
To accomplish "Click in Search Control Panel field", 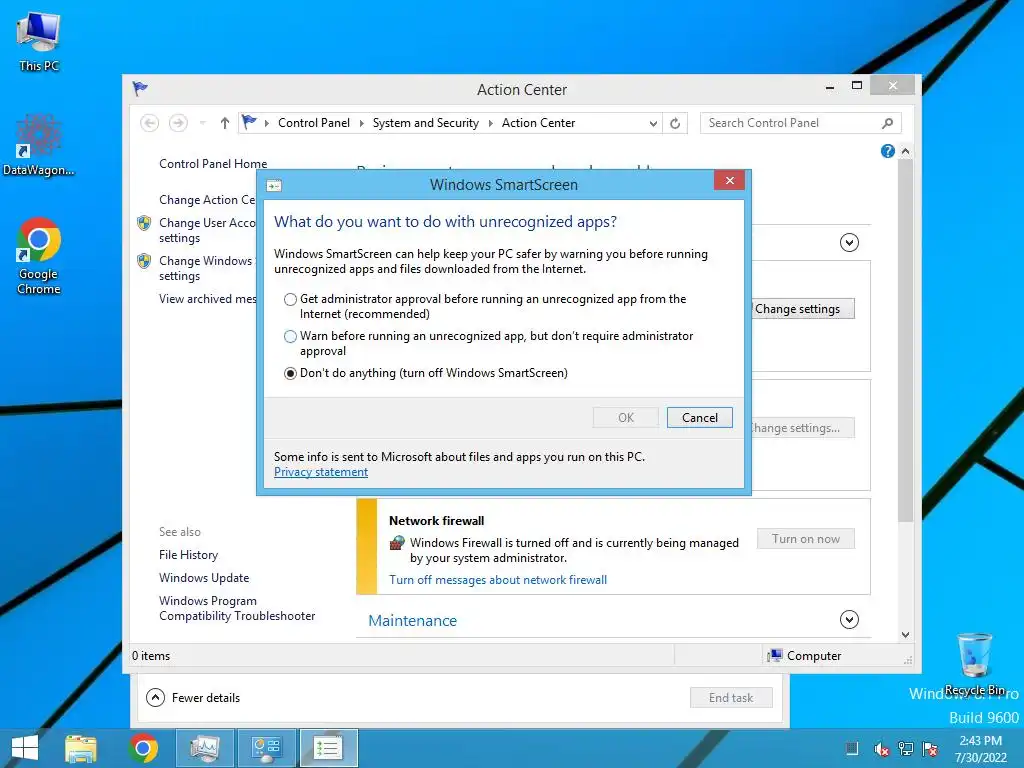I will tap(790, 123).
